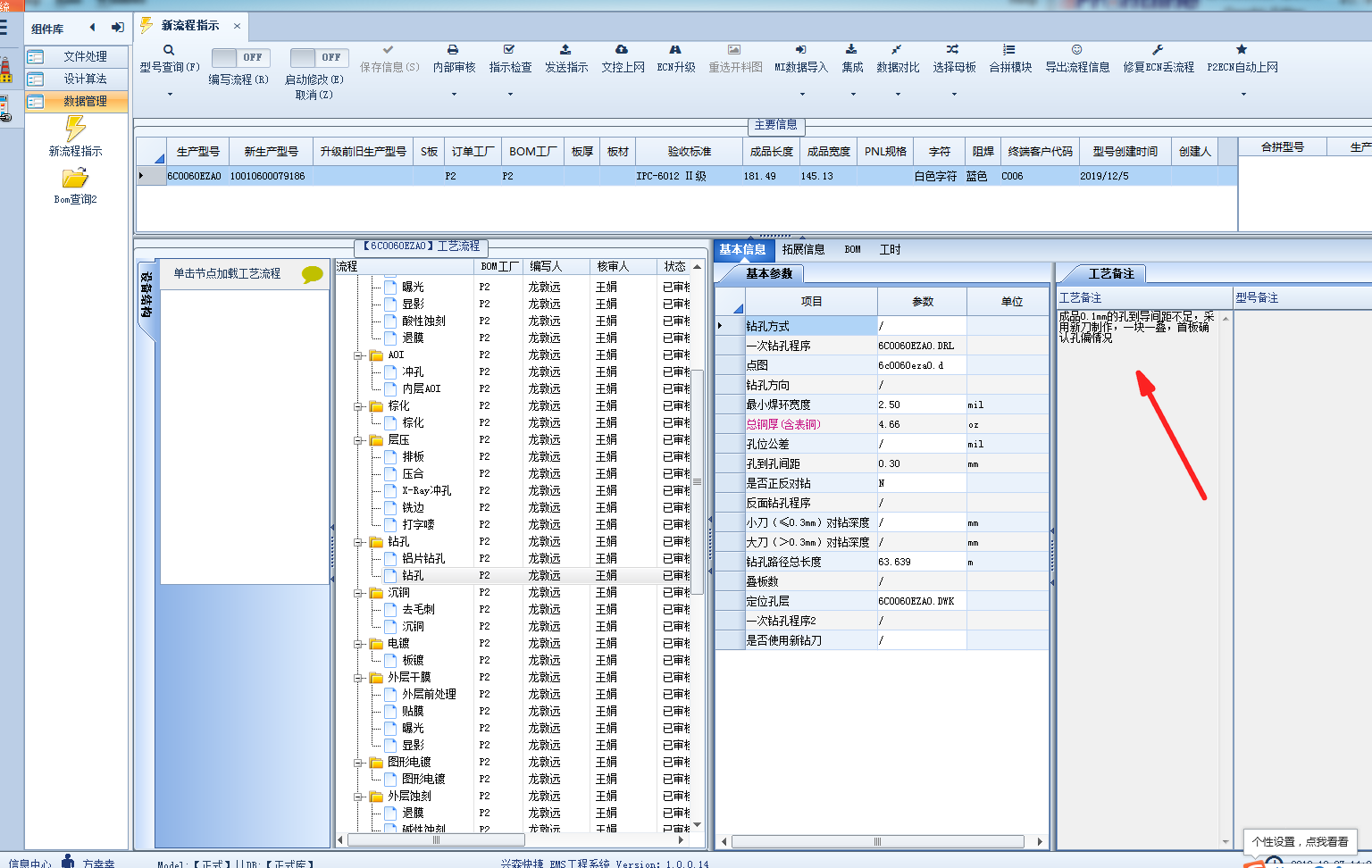1372x868 pixels.
Task: Collapse the 电镀 tree node
Action: tap(358, 644)
